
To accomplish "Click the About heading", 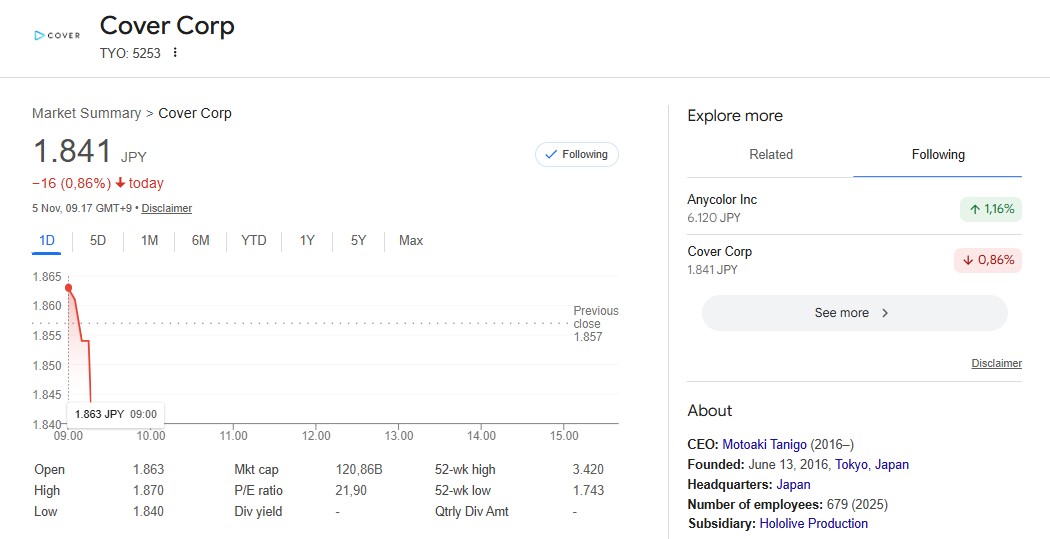I will [710, 410].
